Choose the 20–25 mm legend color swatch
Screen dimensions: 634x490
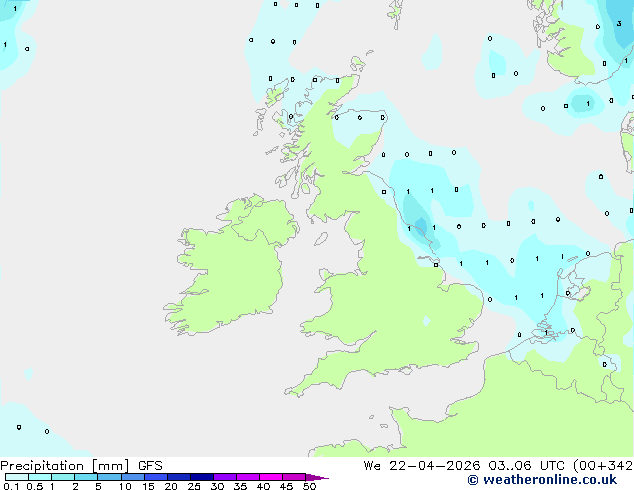178,477
